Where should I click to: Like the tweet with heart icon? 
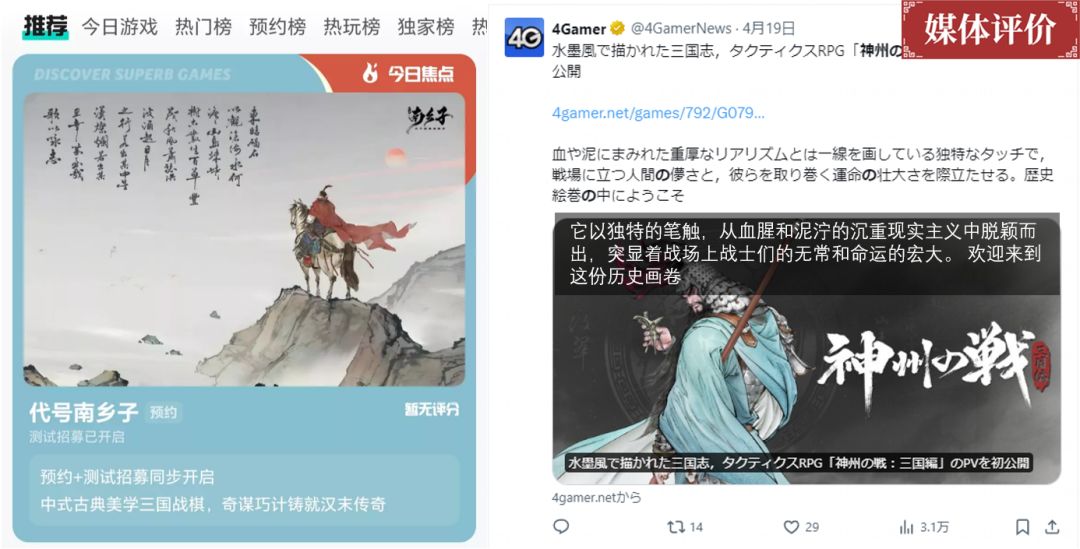(791, 527)
